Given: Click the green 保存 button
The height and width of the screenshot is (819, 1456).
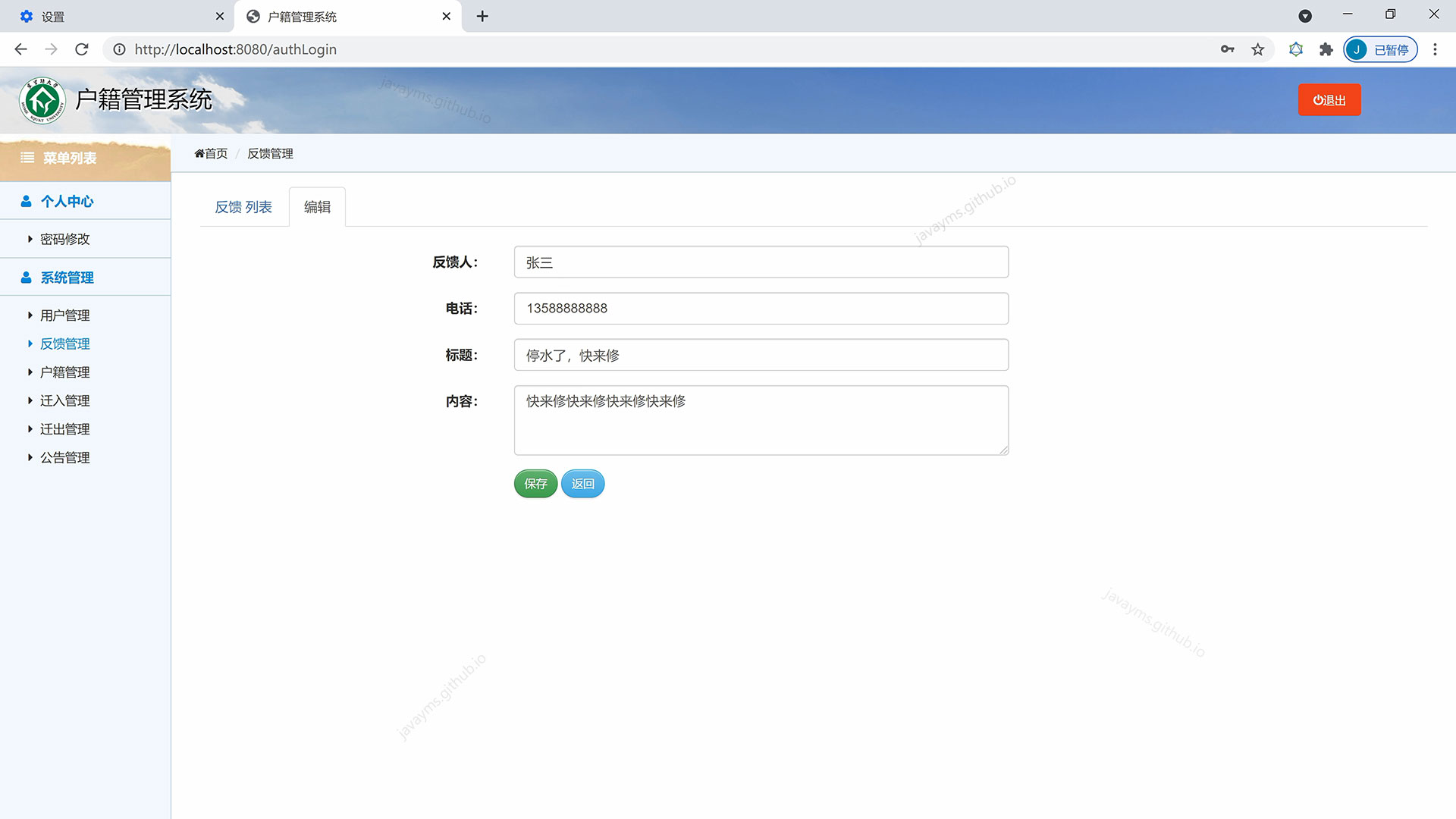Looking at the screenshot, I should coord(535,483).
